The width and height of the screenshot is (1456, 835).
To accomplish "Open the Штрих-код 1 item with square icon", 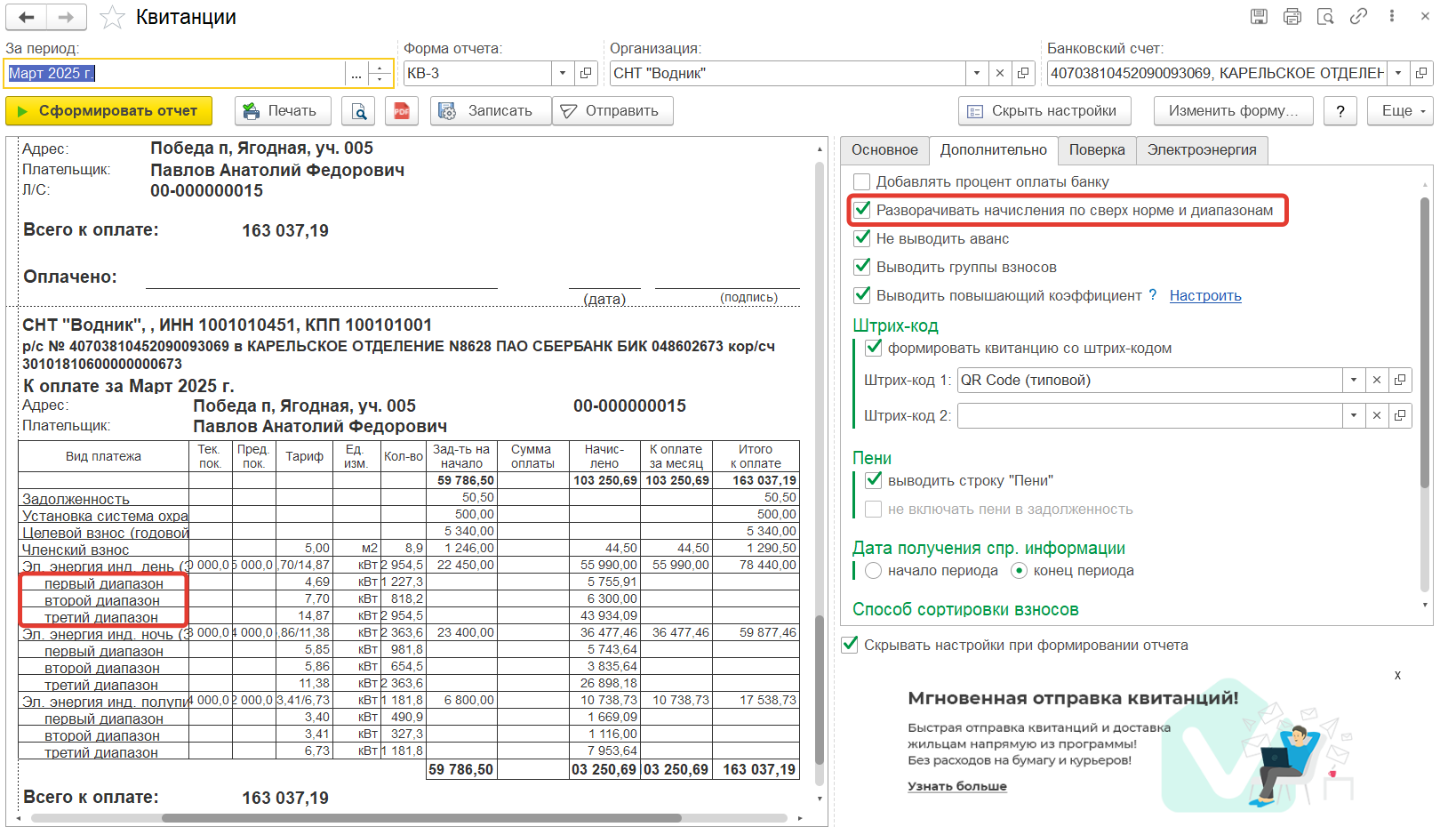I will tap(1400, 380).
